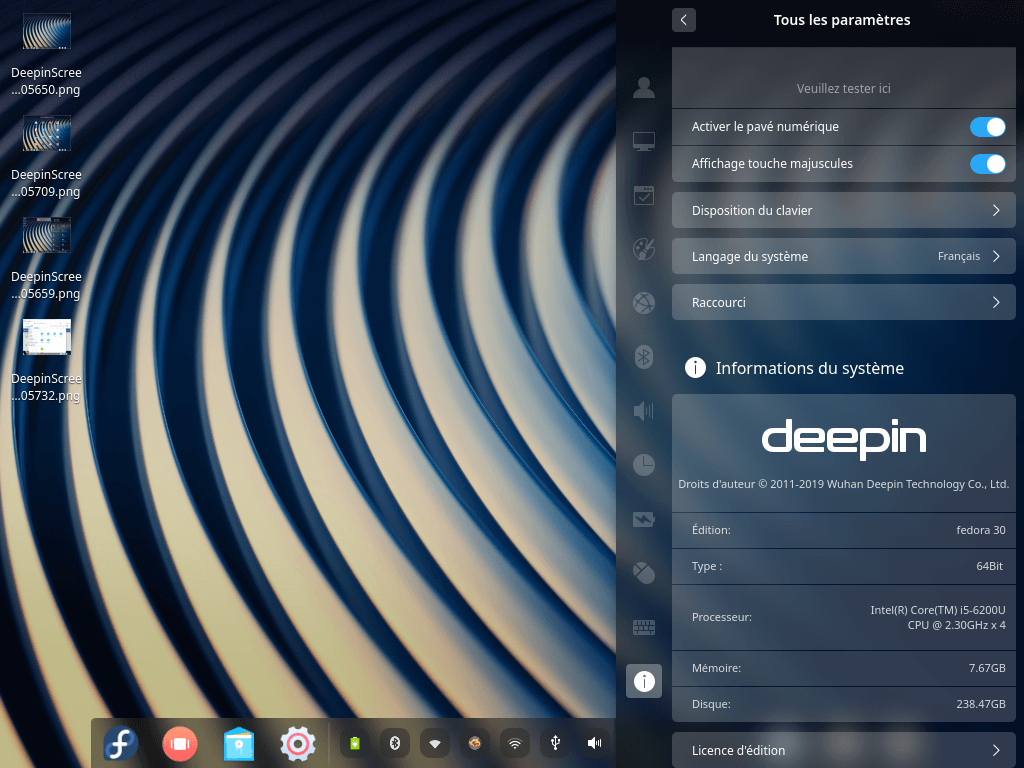Image resolution: width=1024 pixels, height=768 pixels.
Task: Select desktop file DeepinScree...05732.png
Action: pos(46,361)
